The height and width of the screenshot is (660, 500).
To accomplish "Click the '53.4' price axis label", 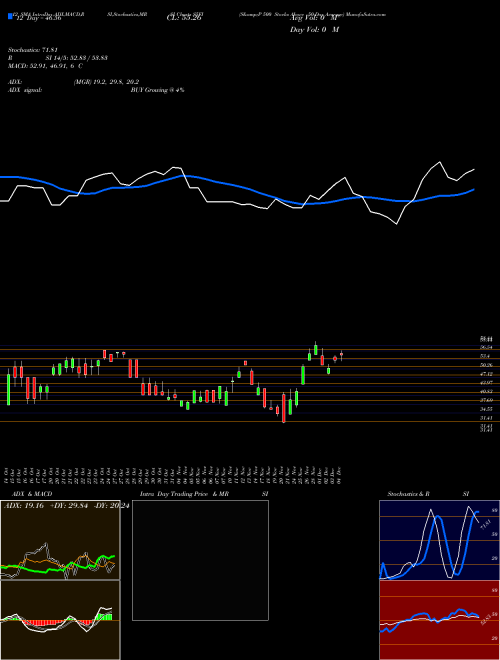I will pos(485,356).
